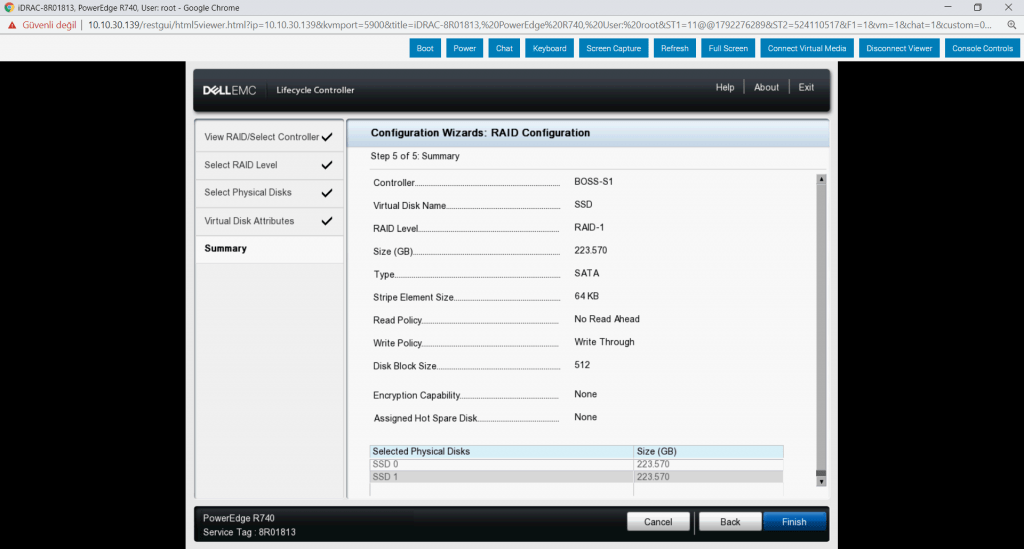Click Finish to create the RAID
This screenshot has width=1024, height=549.
coord(794,522)
